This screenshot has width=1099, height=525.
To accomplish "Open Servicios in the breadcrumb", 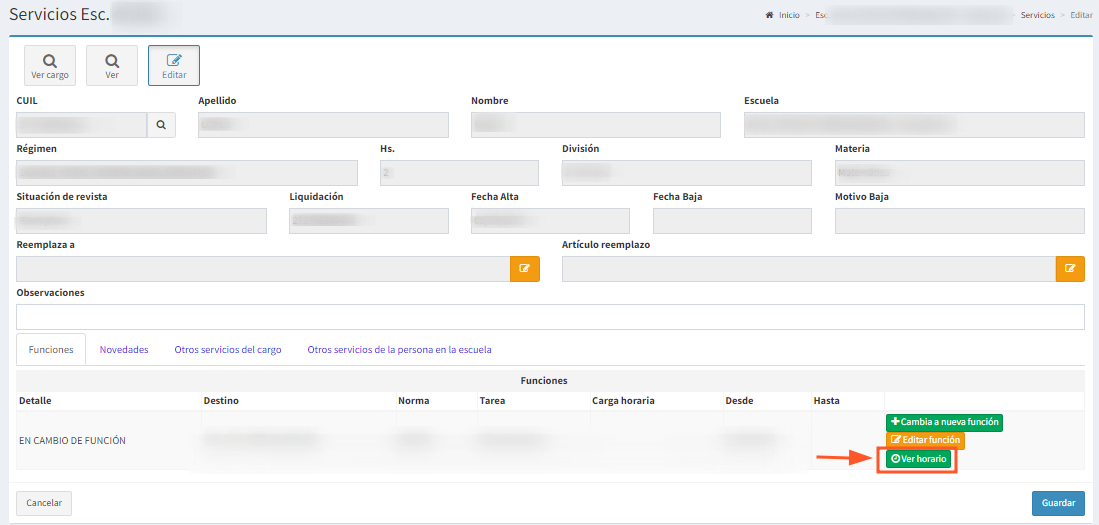I will click(1037, 15).
